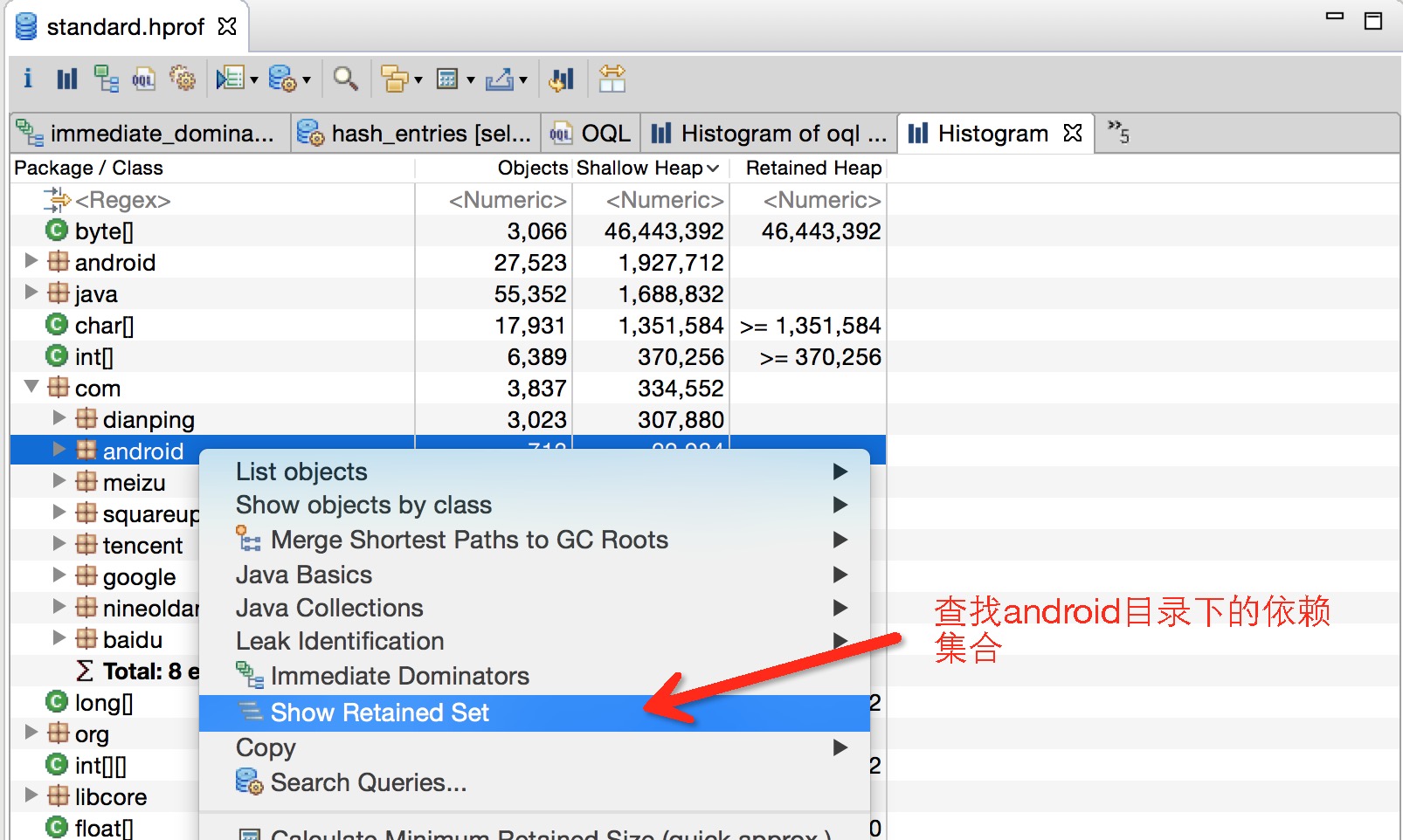This screenshot has width=1403, height=840.
Task: Select the Histogram toolbar icon
Action: pos(66,79)
